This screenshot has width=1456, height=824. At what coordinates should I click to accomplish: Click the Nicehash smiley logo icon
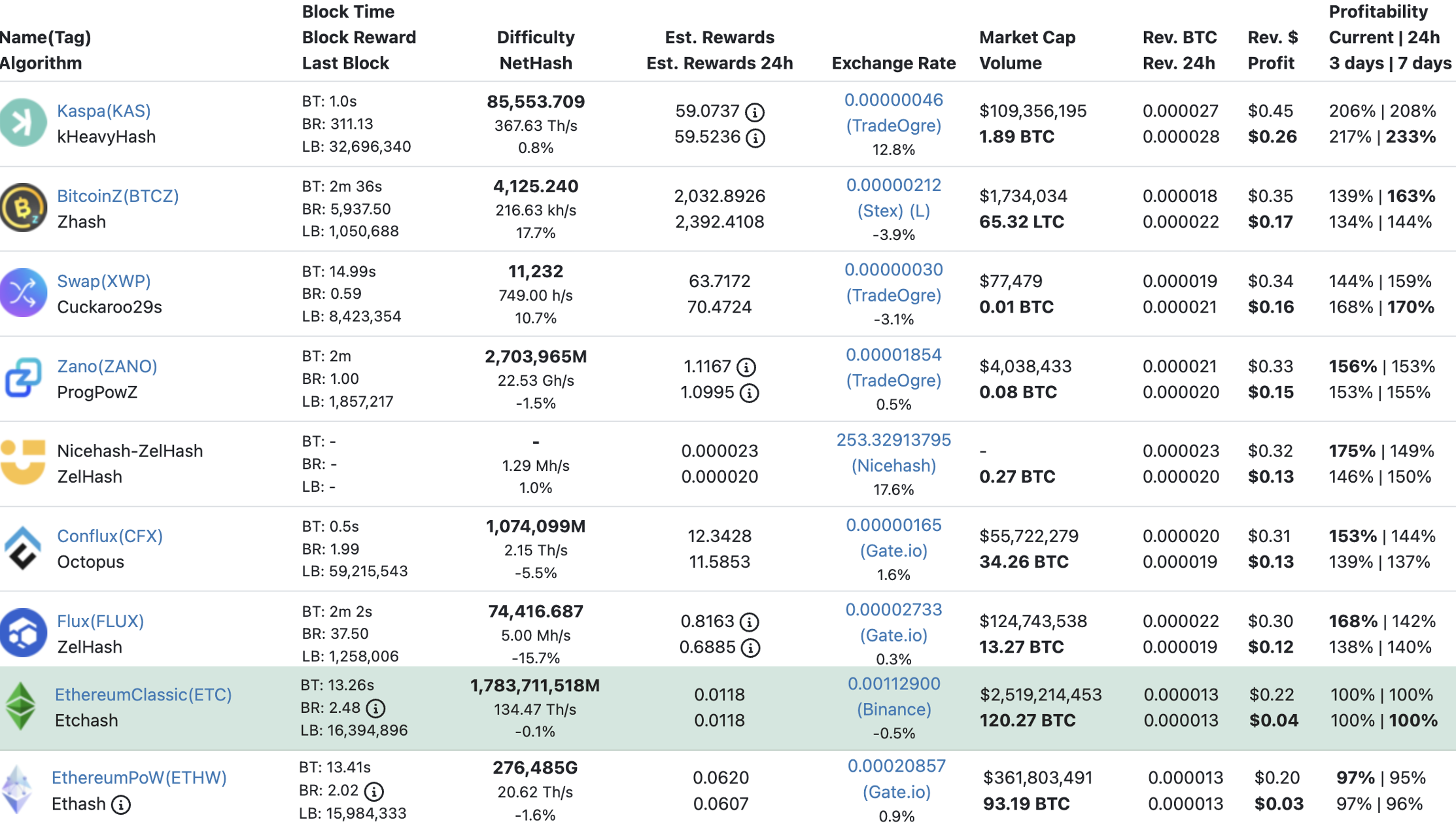(x=23, y=462)
